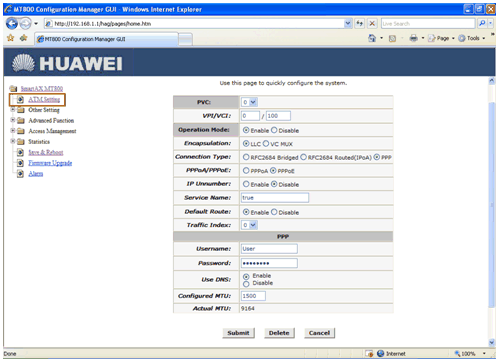Click the Statistics folder icon
This screenshot has height=362, width=501.
21,142
